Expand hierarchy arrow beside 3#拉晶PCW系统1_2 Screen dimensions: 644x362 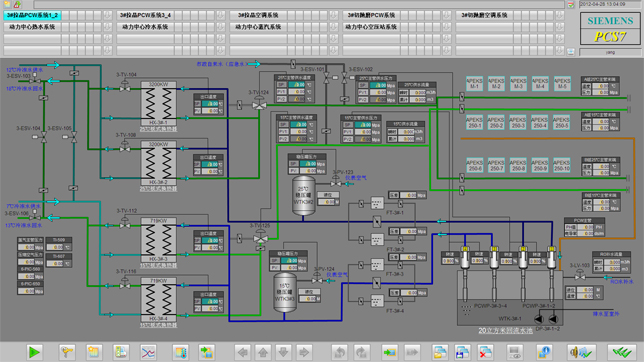pyautogui.click(x=108, y=15)
